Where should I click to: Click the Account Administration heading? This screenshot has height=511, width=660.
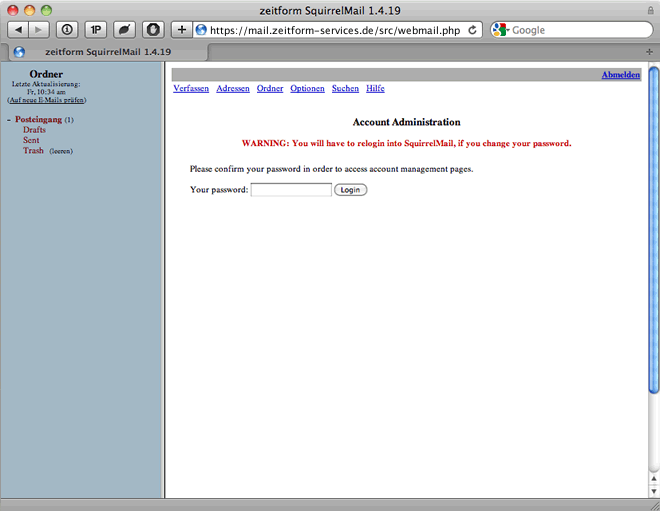(407, 122)
